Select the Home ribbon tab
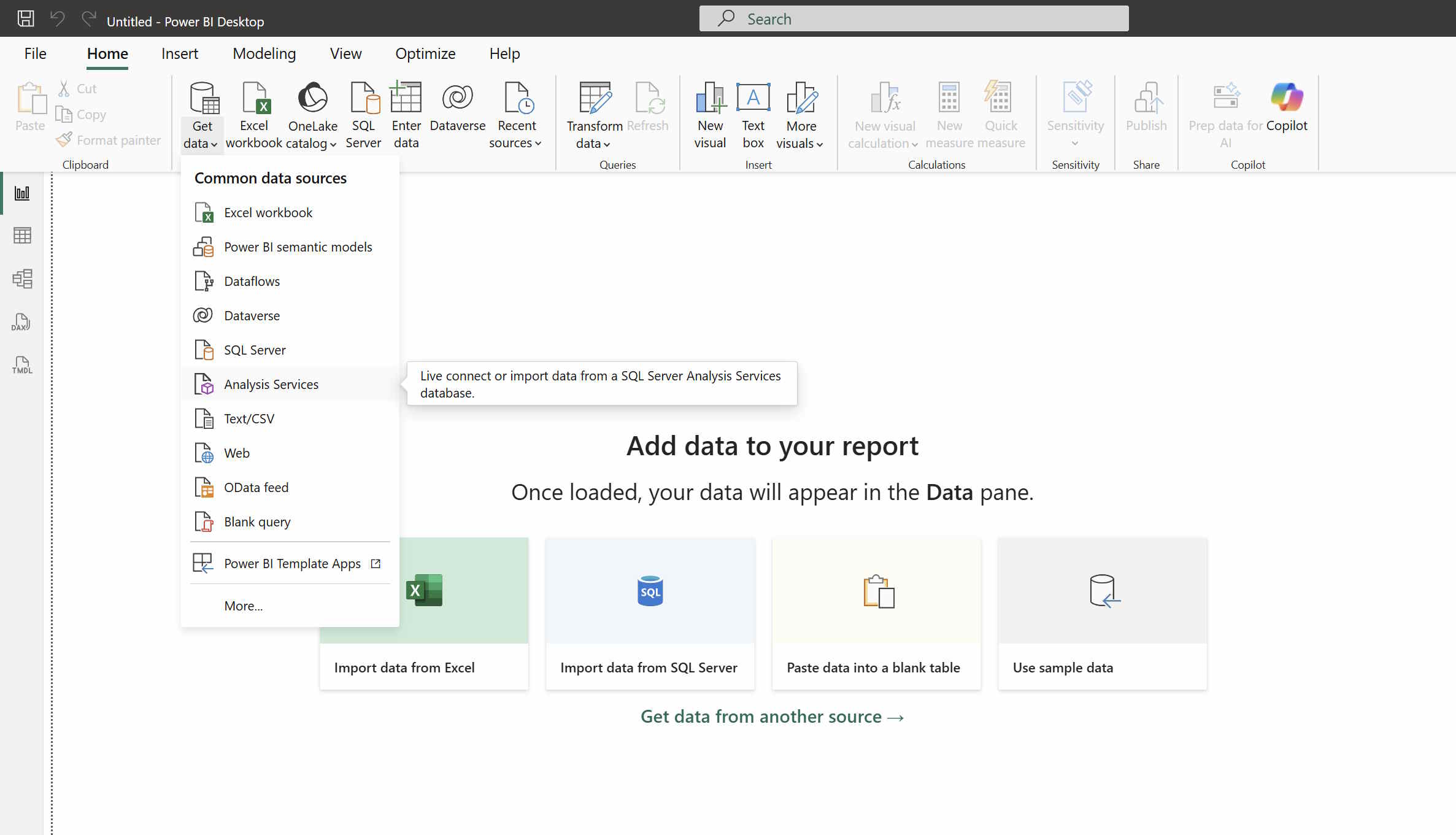 tap(107, 54)
